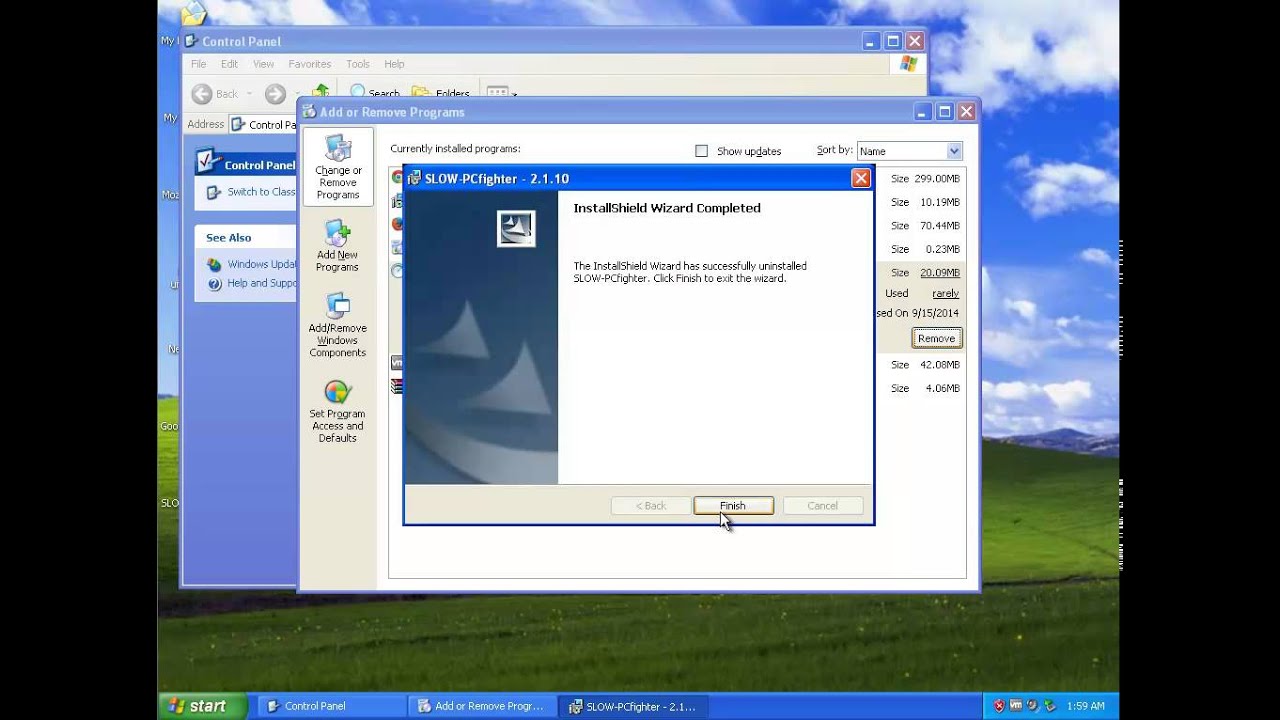Open the Favorites menu in Control Panel
The width and height of the screenshot is (1280, 720).
pyautogui.click(x=309, y=64)
